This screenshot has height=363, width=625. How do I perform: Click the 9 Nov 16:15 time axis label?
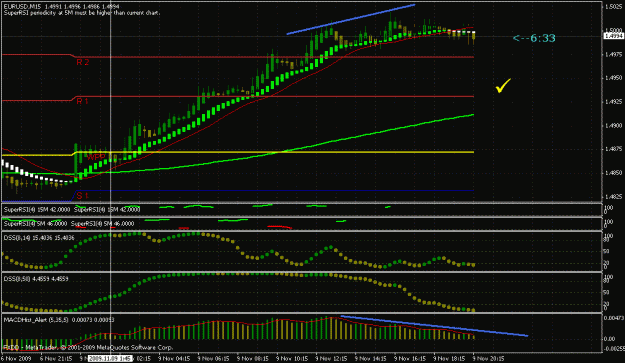[410, 359]
